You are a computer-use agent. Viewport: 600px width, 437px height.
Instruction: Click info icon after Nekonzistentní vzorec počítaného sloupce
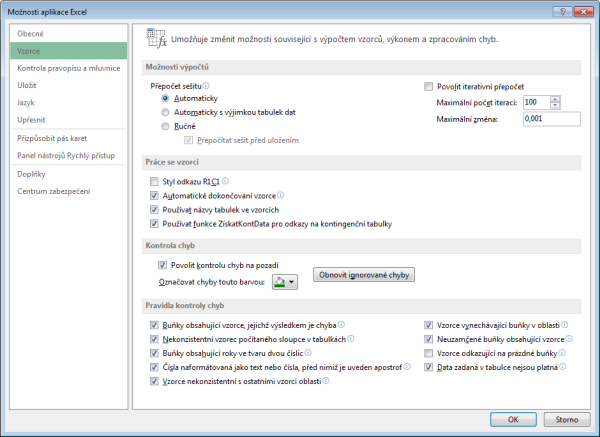click(351, 339)
